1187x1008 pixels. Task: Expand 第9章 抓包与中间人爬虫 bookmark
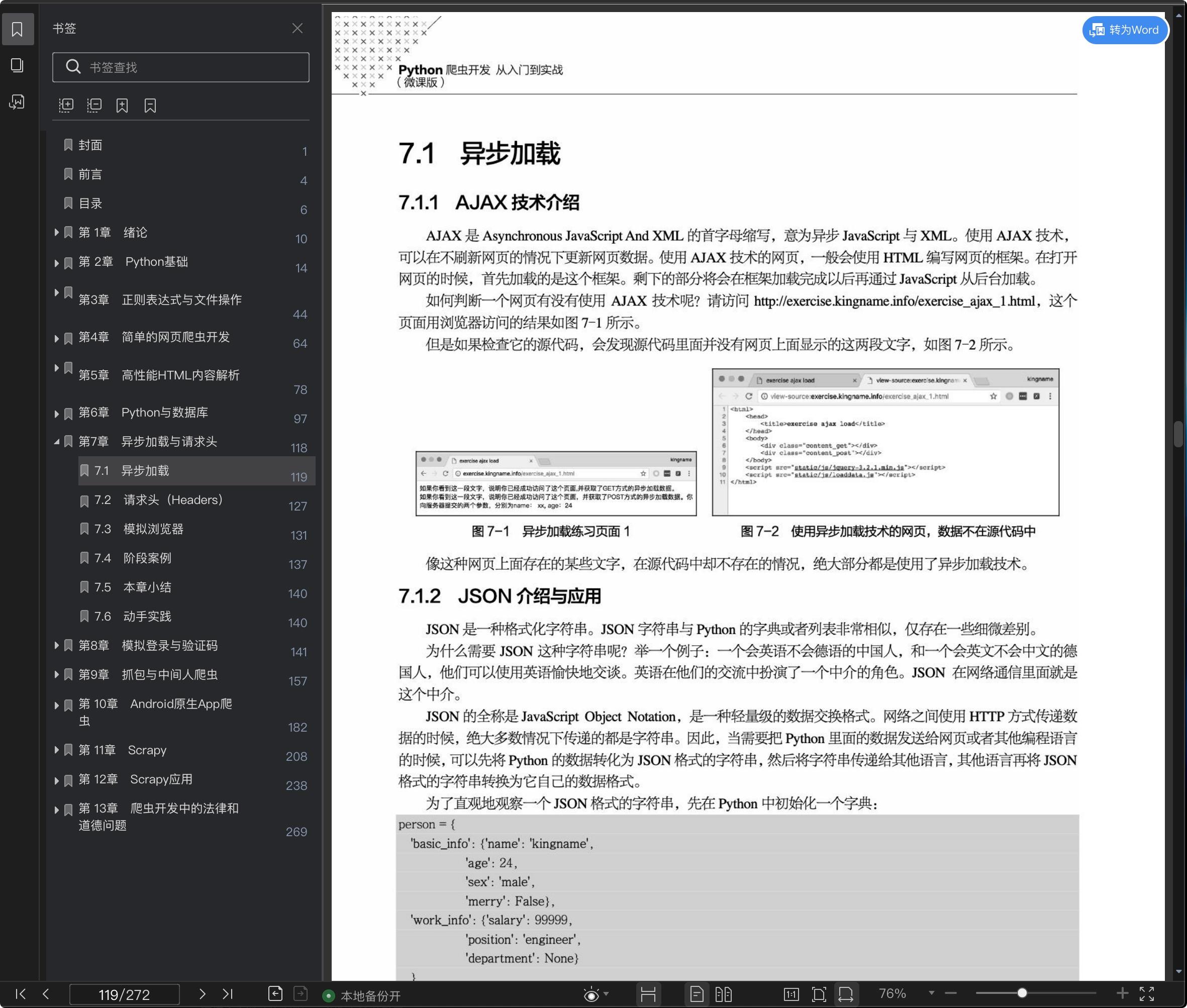coord(57,674)
